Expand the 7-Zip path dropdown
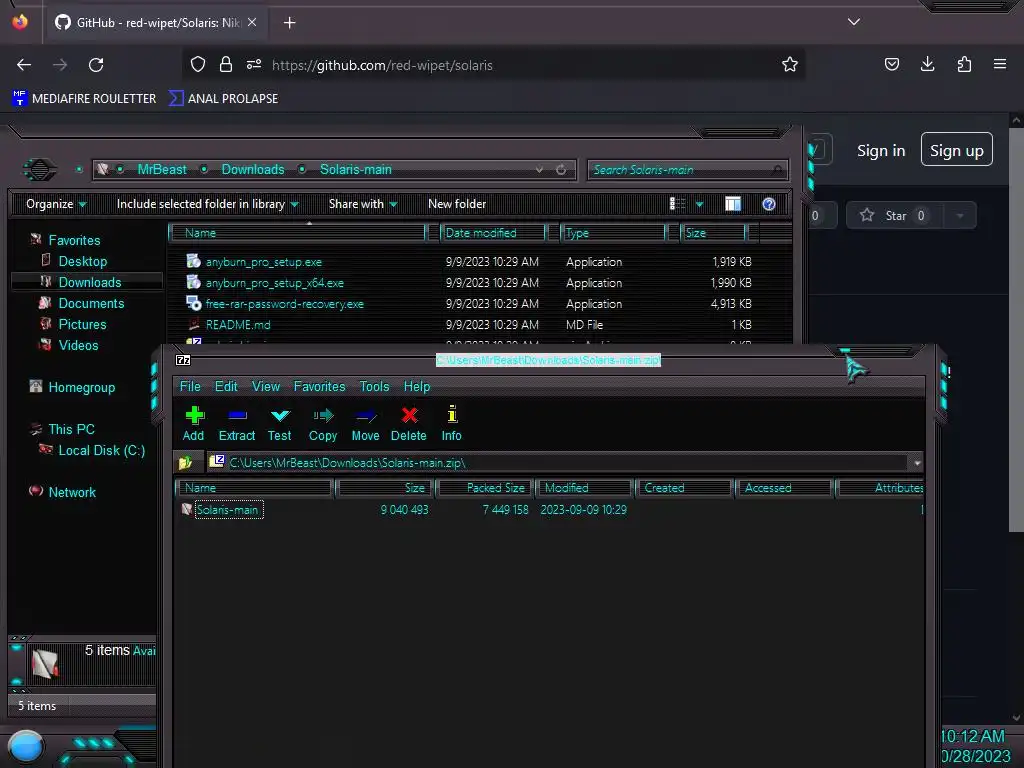The image size is (1024, 768). (x=917, y=462)
